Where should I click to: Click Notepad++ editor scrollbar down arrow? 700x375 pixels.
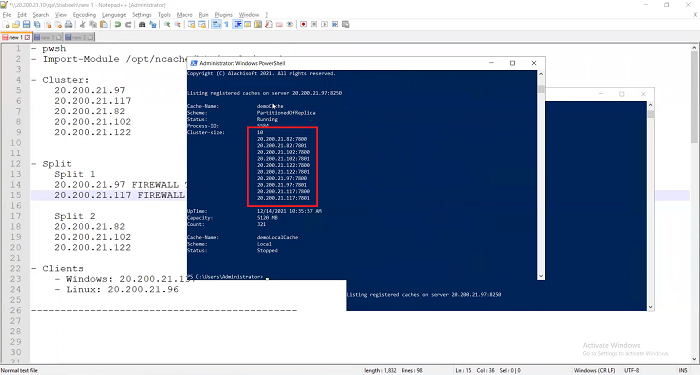(695, 358)
